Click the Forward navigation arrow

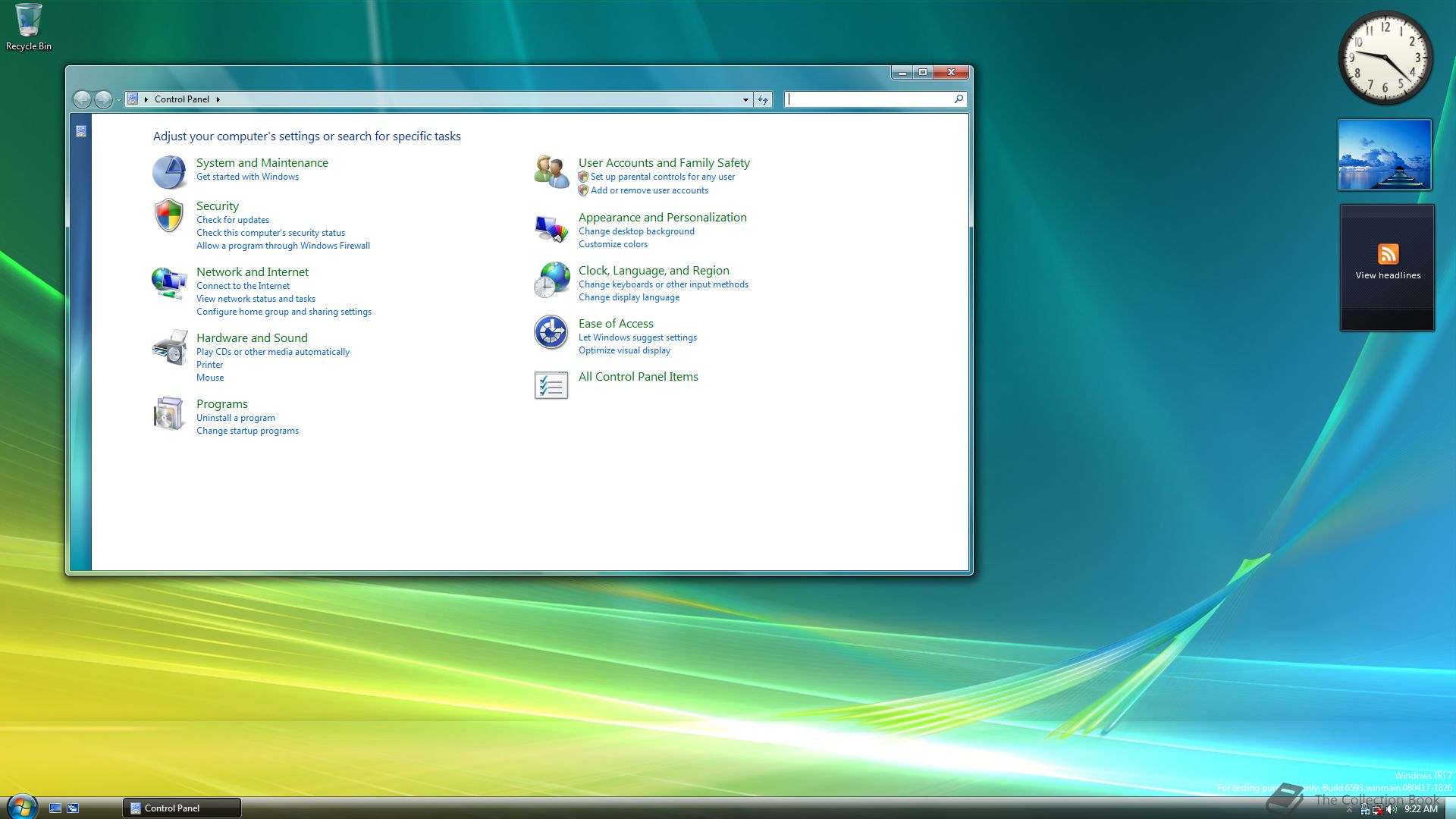[x=103, y=99]
